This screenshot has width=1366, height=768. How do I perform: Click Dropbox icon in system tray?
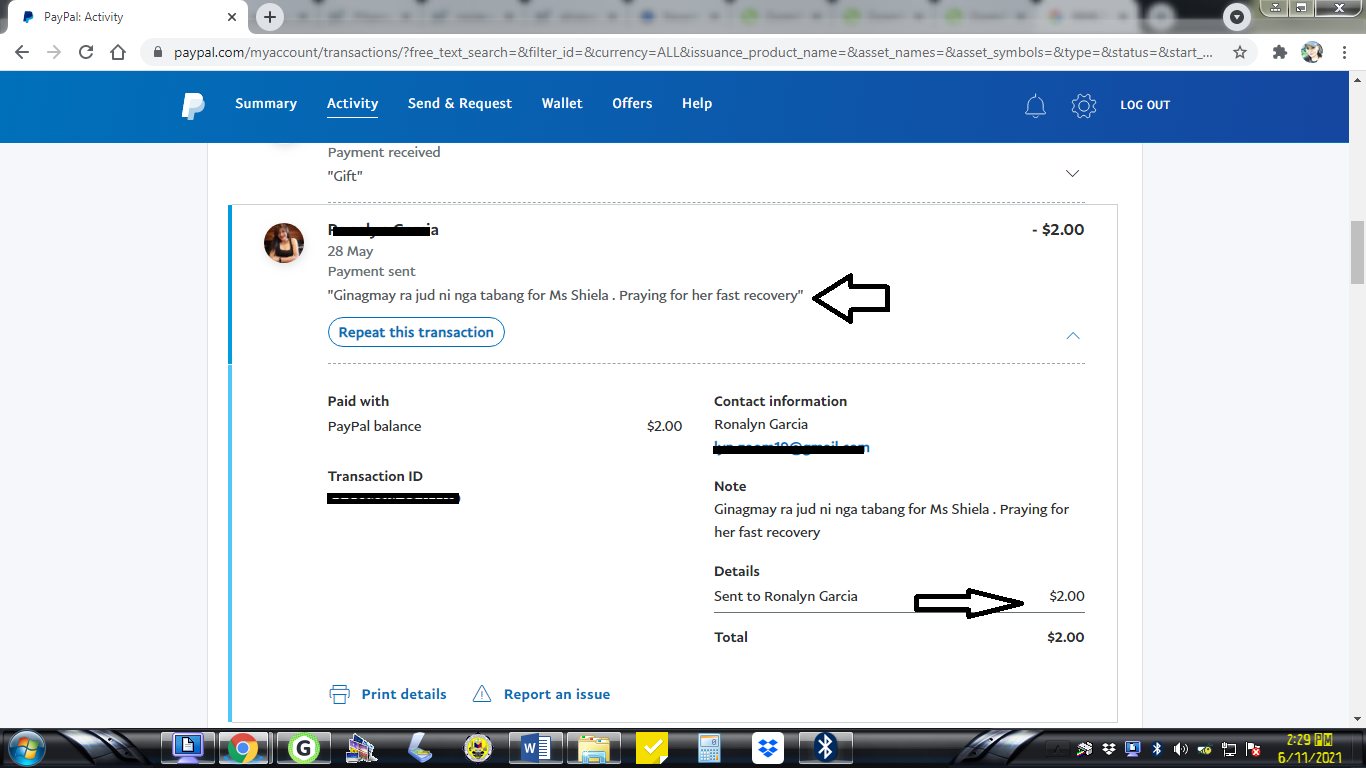click(x=1109, y=749)
